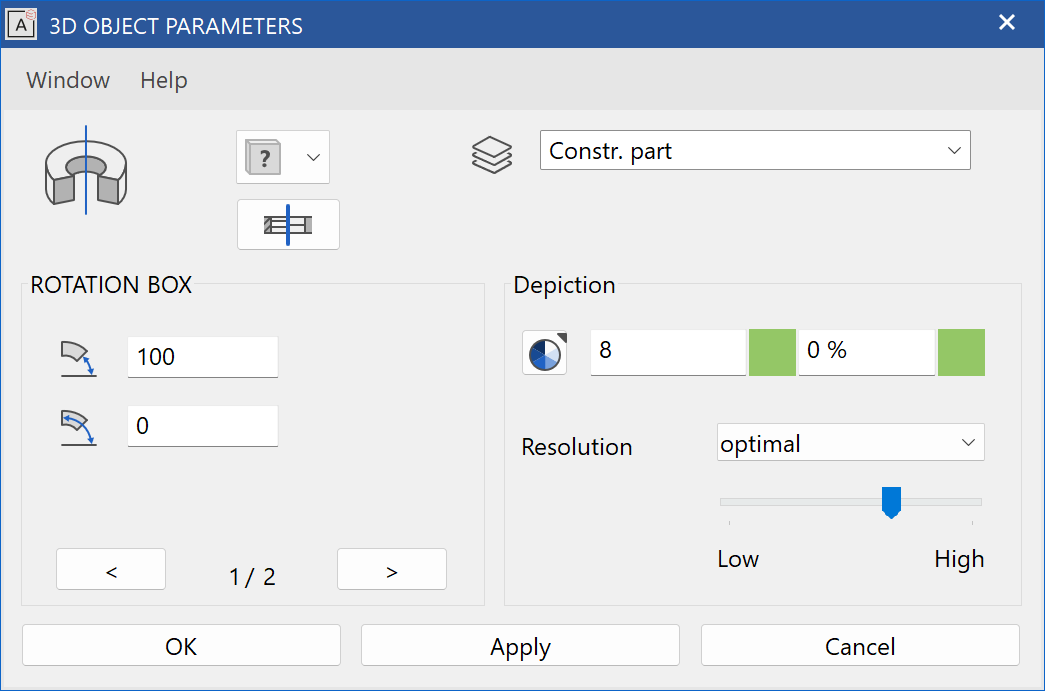
Task: Open the material selector dropdown with question mark
Action: 311,157
